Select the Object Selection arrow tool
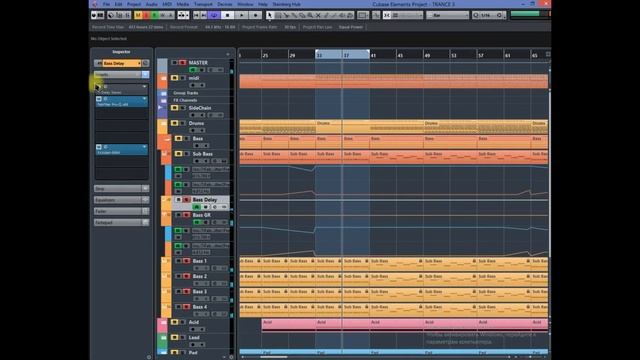 click(x=270, y=15)
